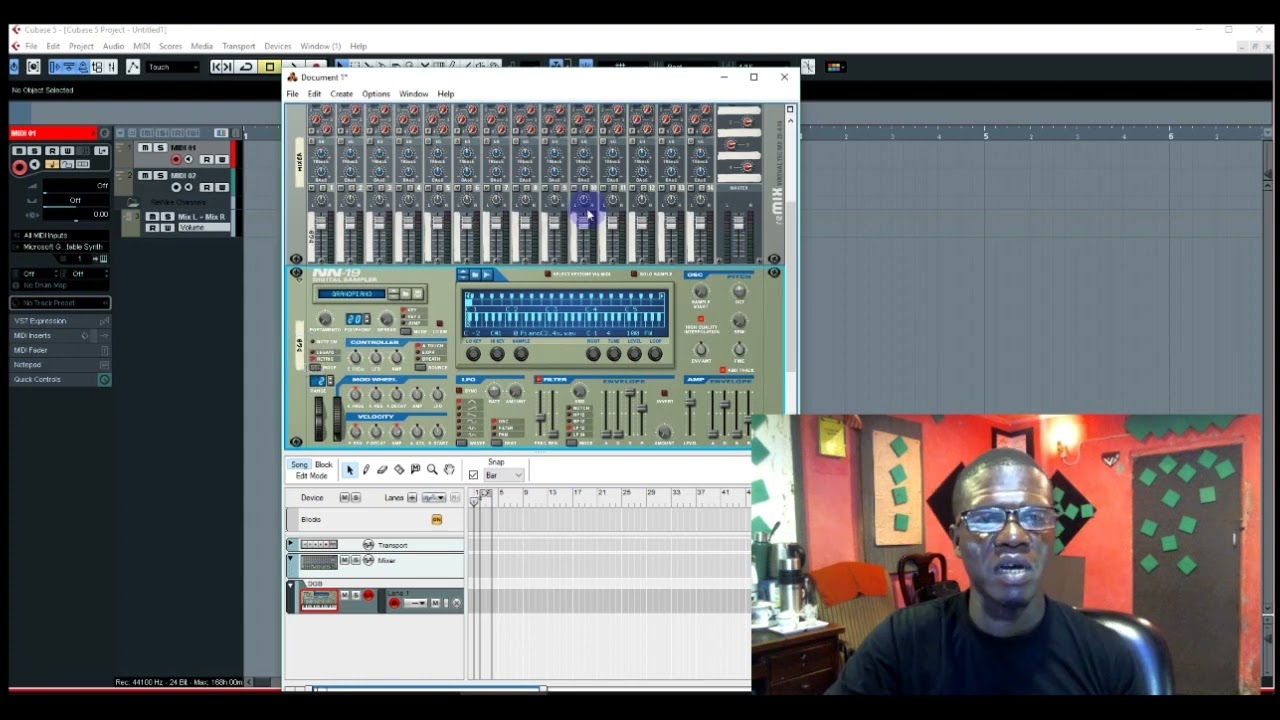Click the Notepad inspector section

pyautogui.click(x=60, y=365)
